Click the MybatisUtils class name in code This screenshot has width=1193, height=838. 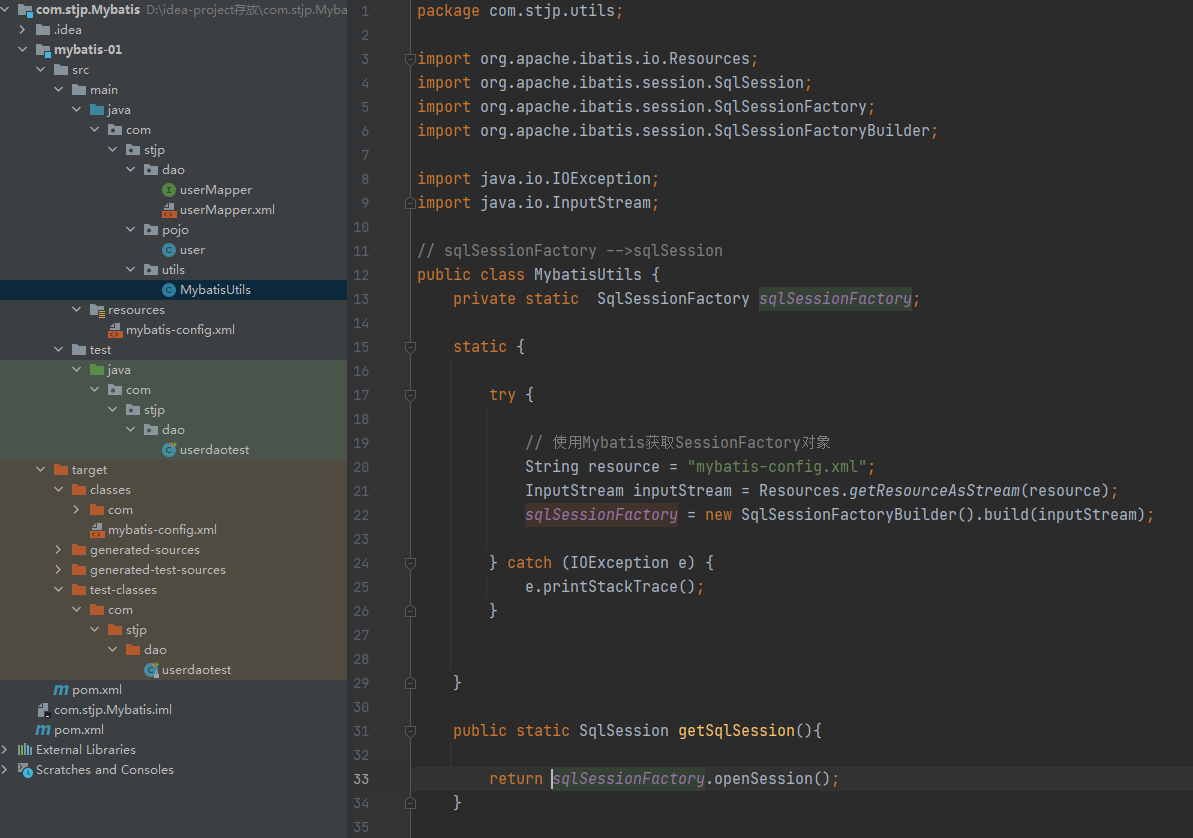pos(587,275)
